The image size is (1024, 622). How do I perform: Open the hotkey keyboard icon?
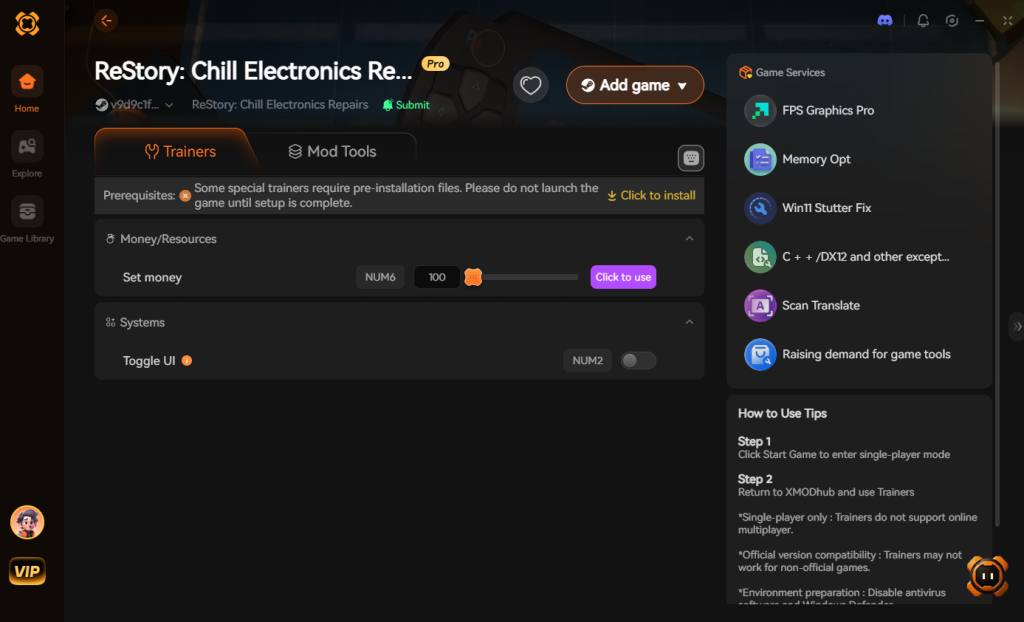(x=690, y=158)
